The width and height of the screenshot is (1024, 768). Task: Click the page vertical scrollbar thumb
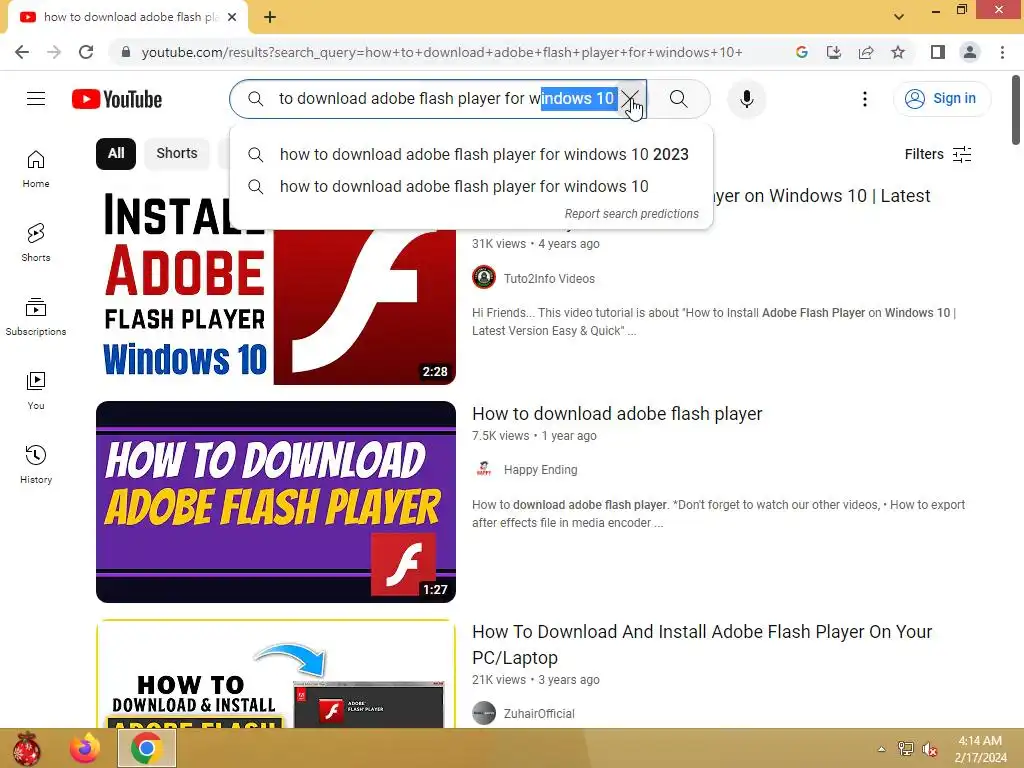tap(1016, 110)
